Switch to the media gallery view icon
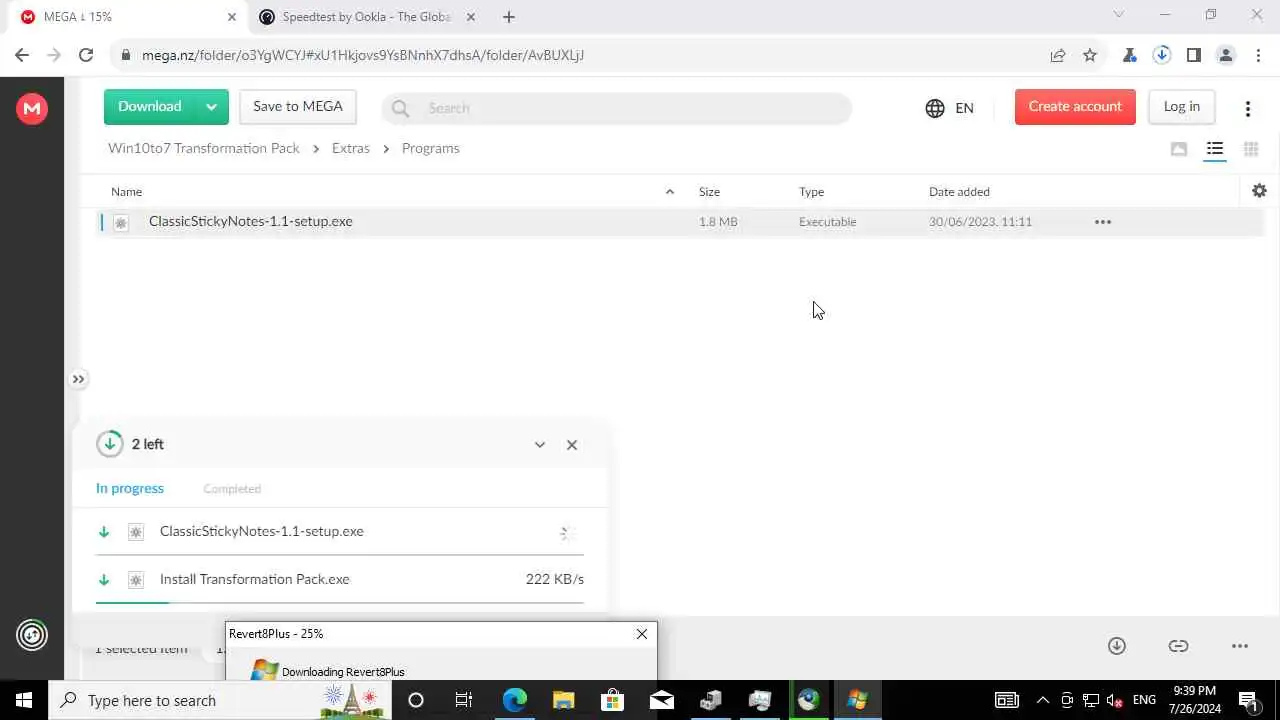This screenshot has height=720, width=1280. pyautogui.click(x=1179, y=149)
